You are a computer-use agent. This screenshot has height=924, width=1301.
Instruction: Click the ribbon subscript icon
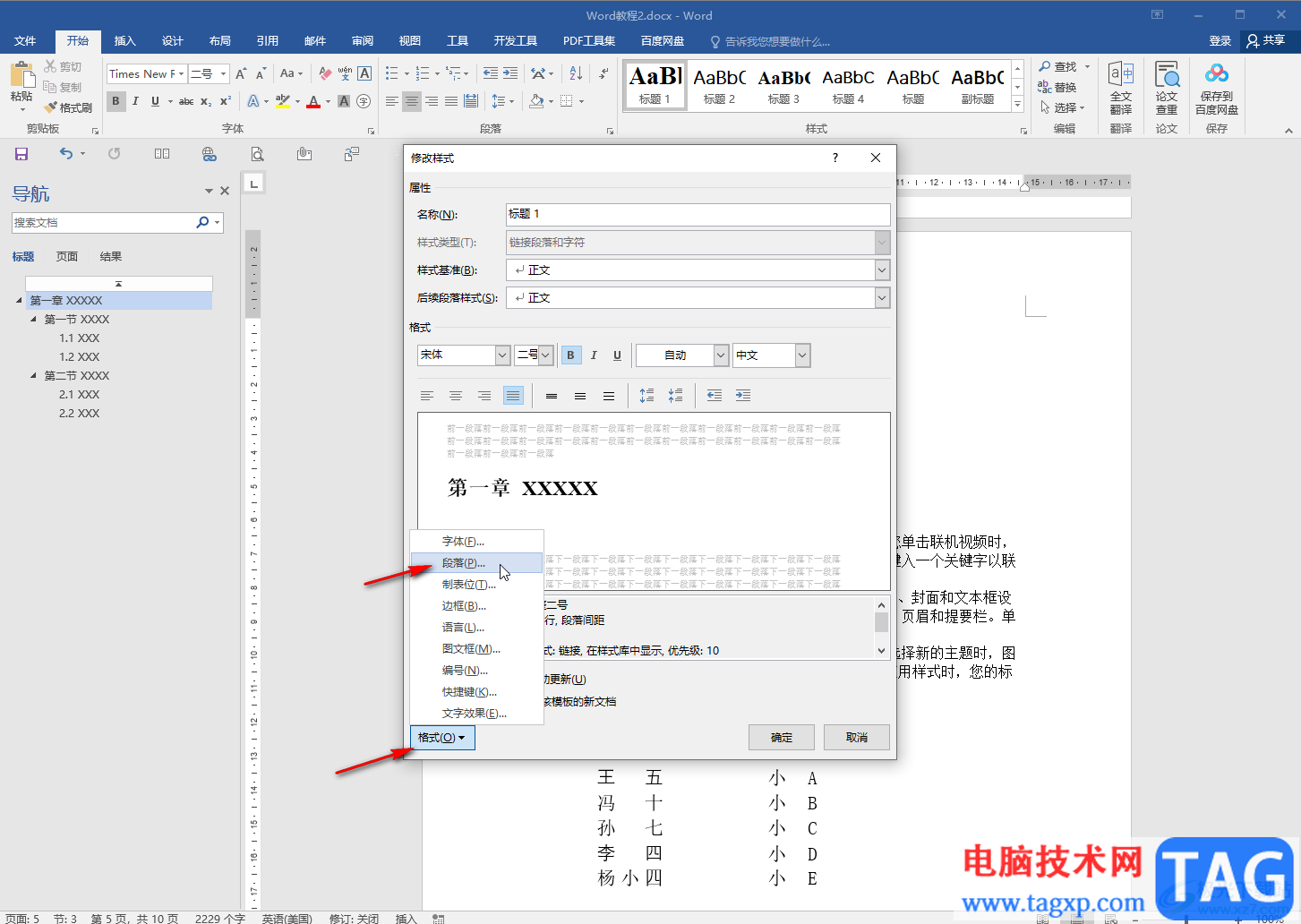tap(206, 101)
